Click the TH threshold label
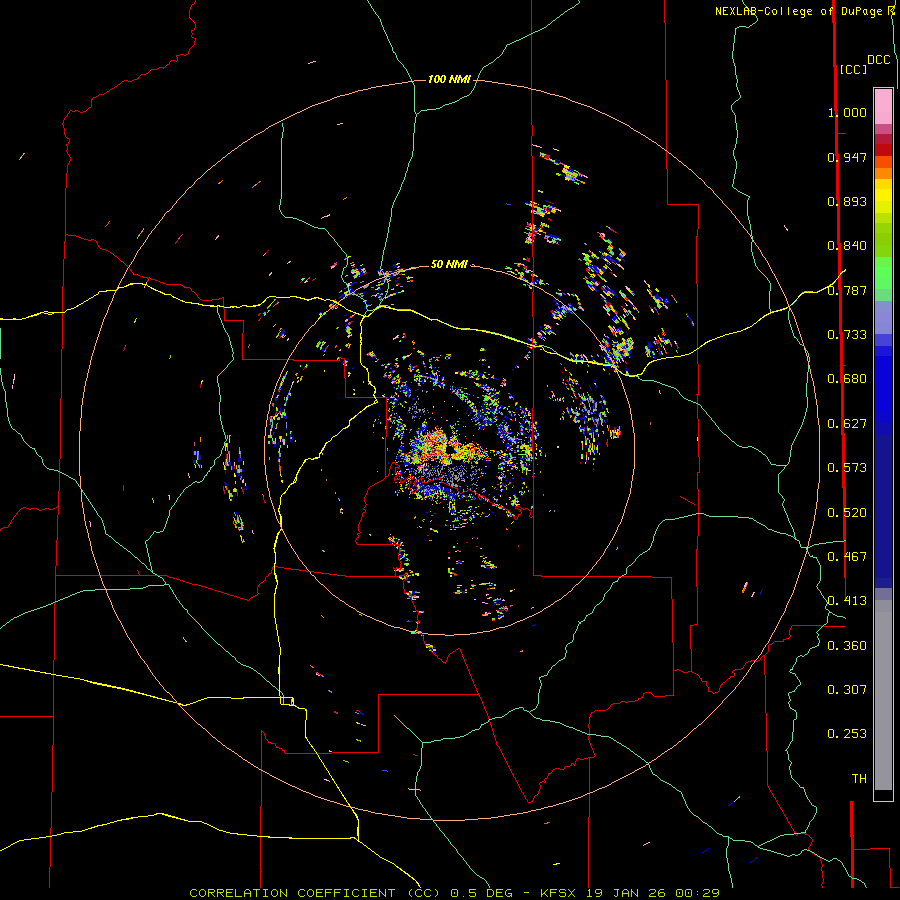The height and width of the screenshot is (900, 900). 859,779
